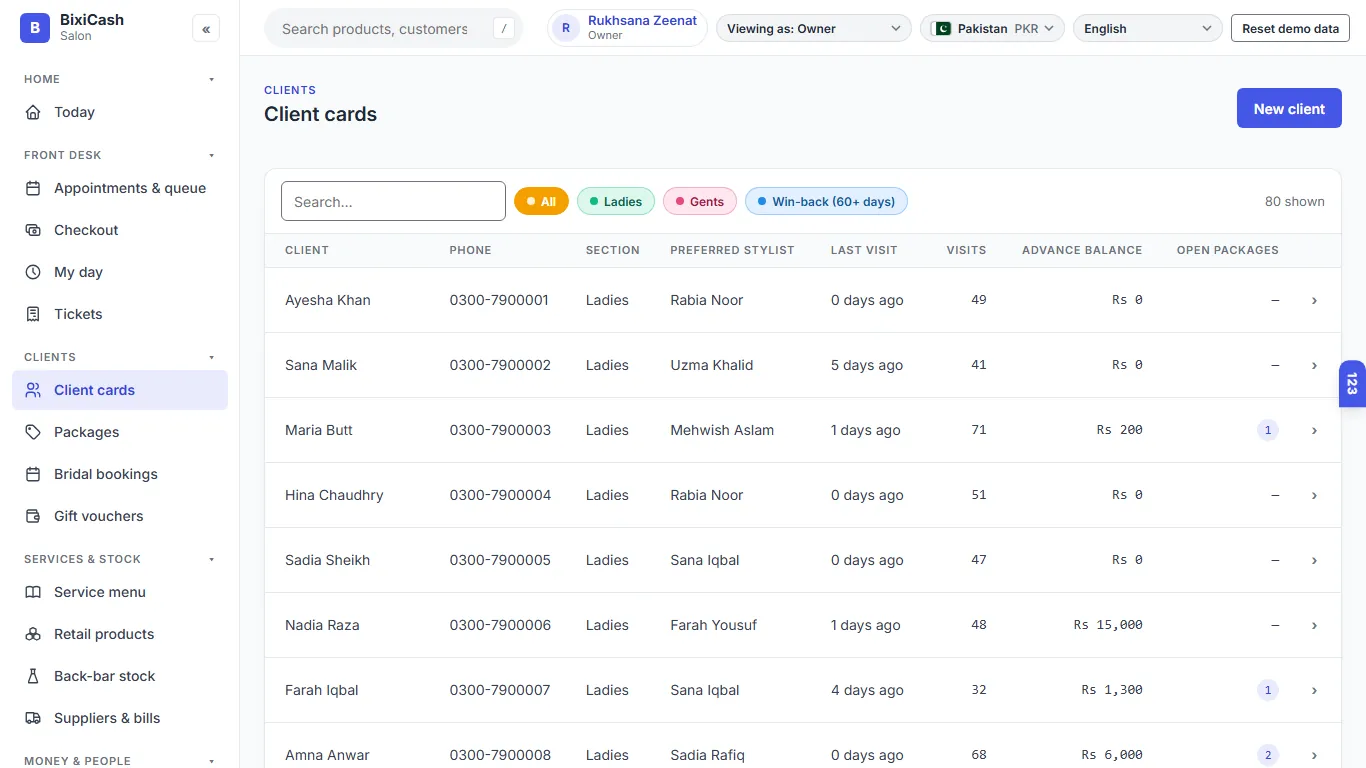
Task: Collapse the sidebar with the chevron button
Action: (x=206, y=29)
